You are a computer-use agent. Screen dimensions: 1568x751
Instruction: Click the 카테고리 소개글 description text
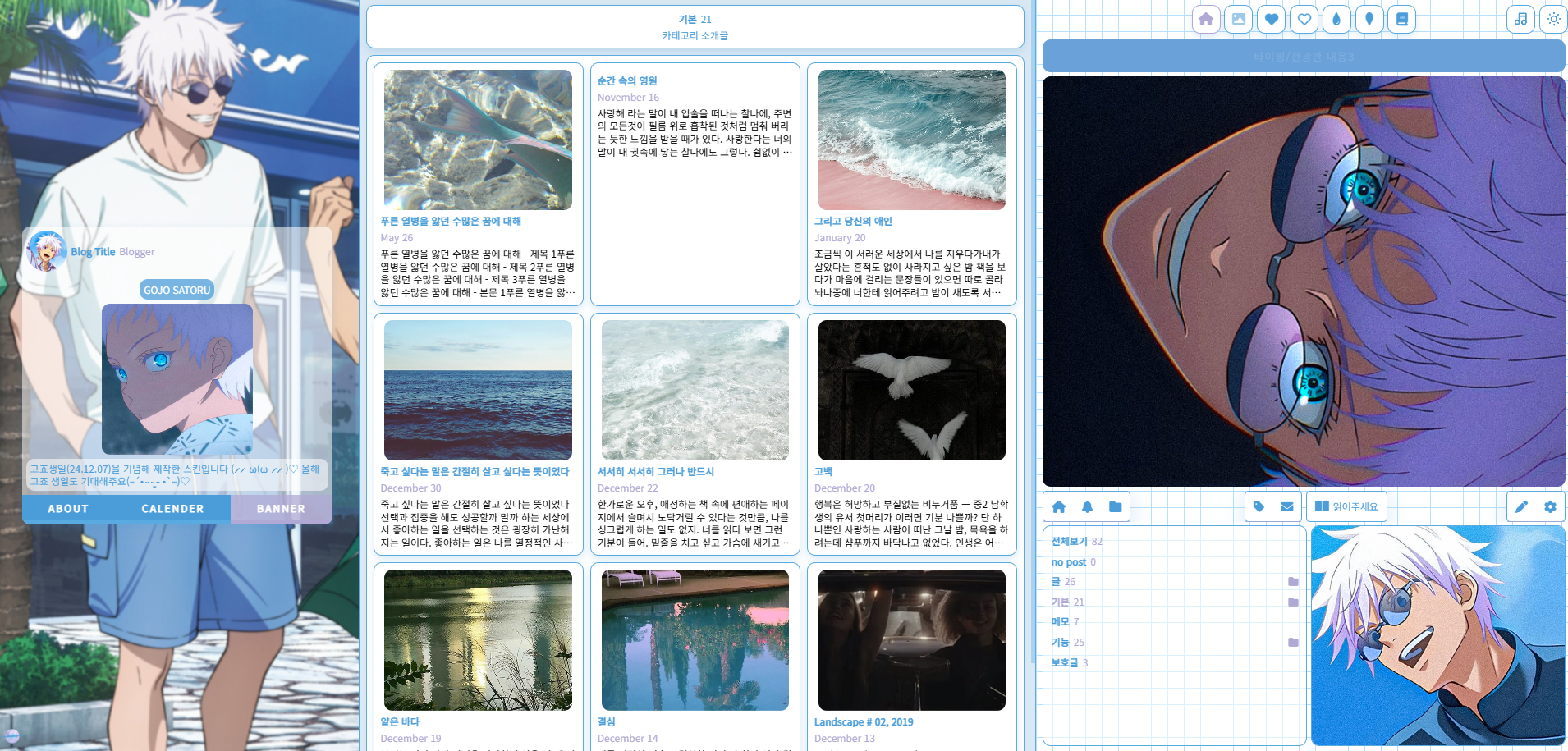tap(695, 35)
